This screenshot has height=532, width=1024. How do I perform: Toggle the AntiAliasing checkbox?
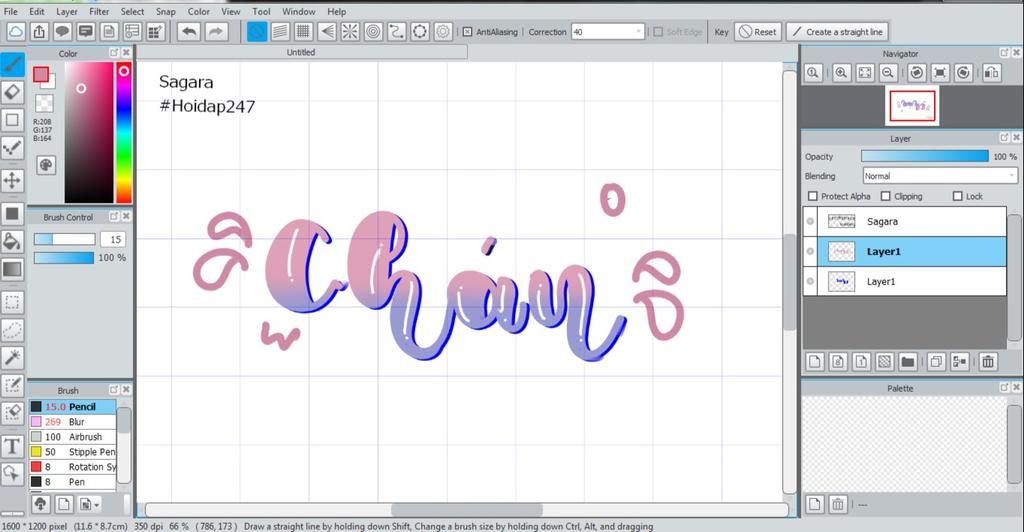[468, 31]
